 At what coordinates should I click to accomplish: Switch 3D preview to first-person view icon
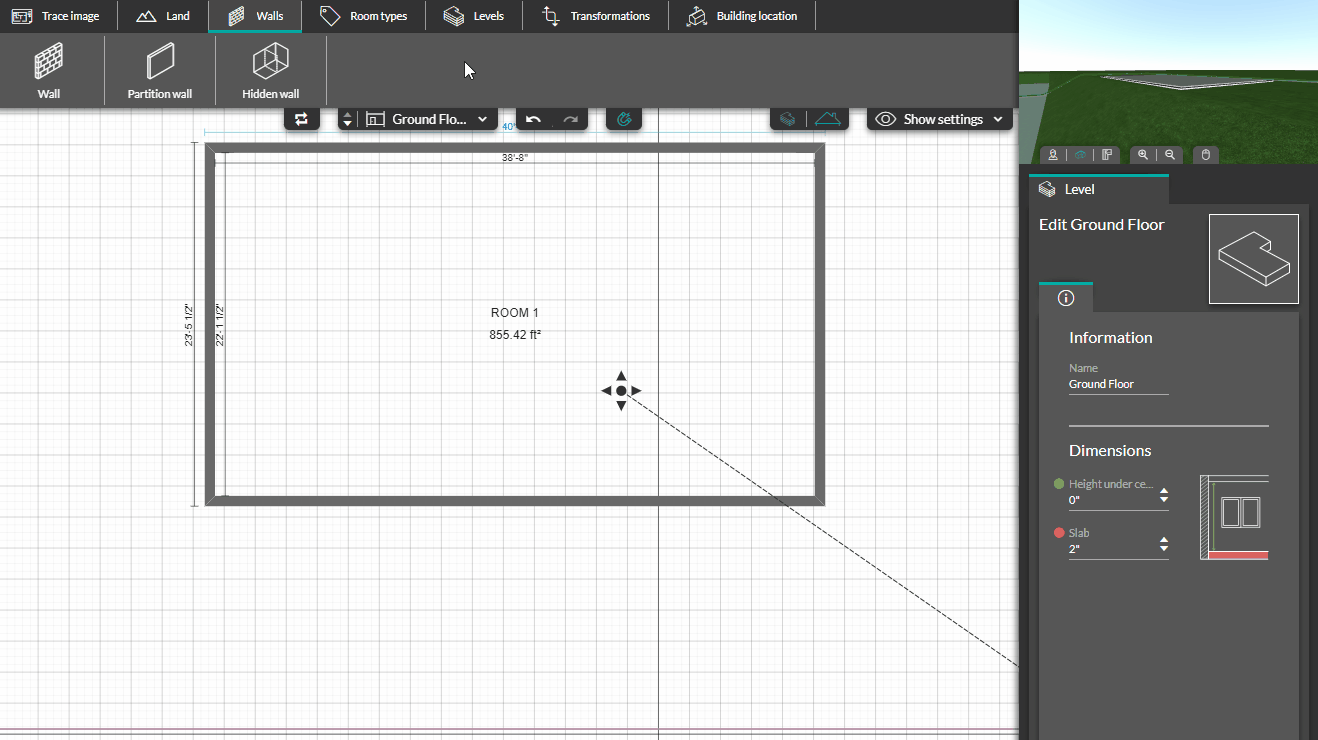[1053, 155]
